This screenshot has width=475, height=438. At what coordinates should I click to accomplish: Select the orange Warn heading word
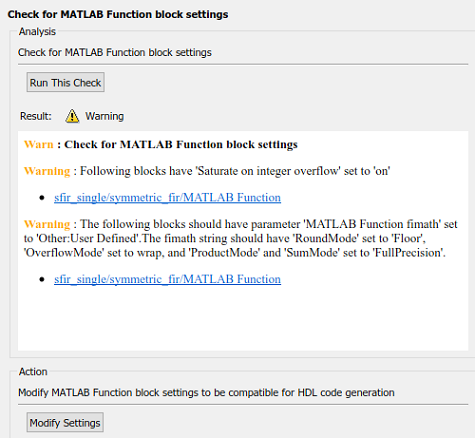[39, 144]
